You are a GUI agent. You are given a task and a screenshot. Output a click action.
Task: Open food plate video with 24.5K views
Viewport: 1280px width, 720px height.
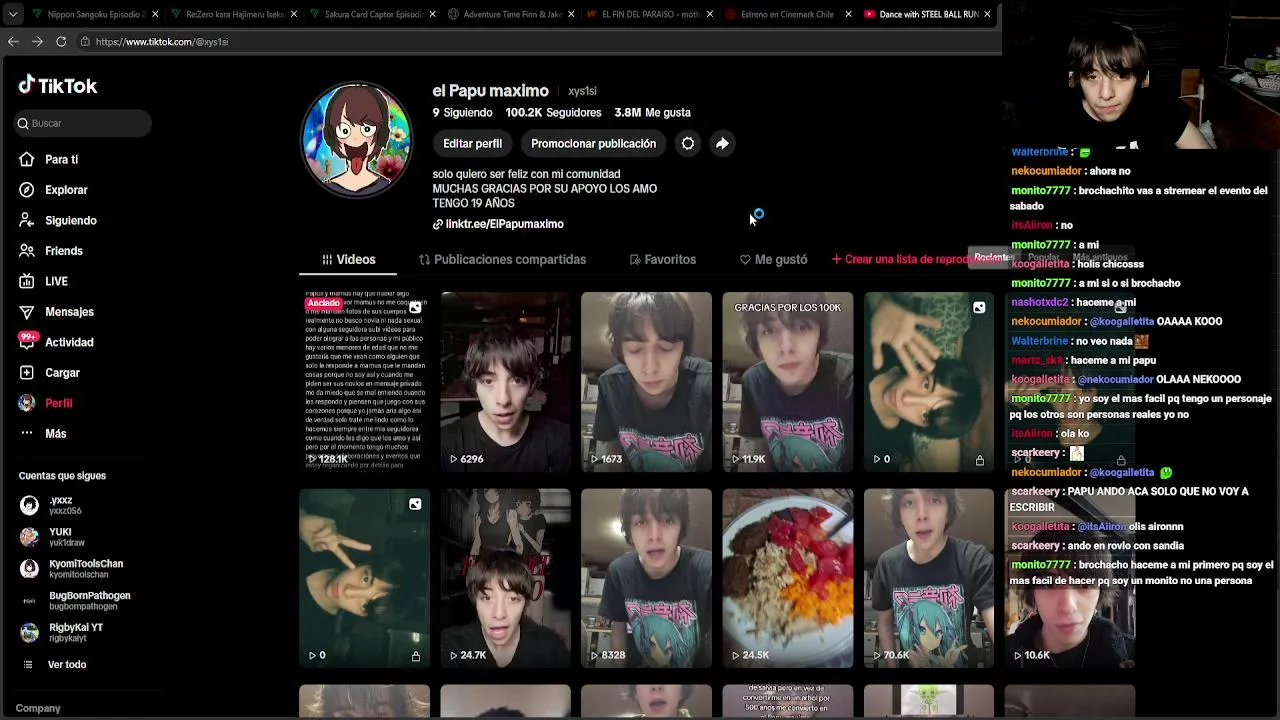point(787,578)
